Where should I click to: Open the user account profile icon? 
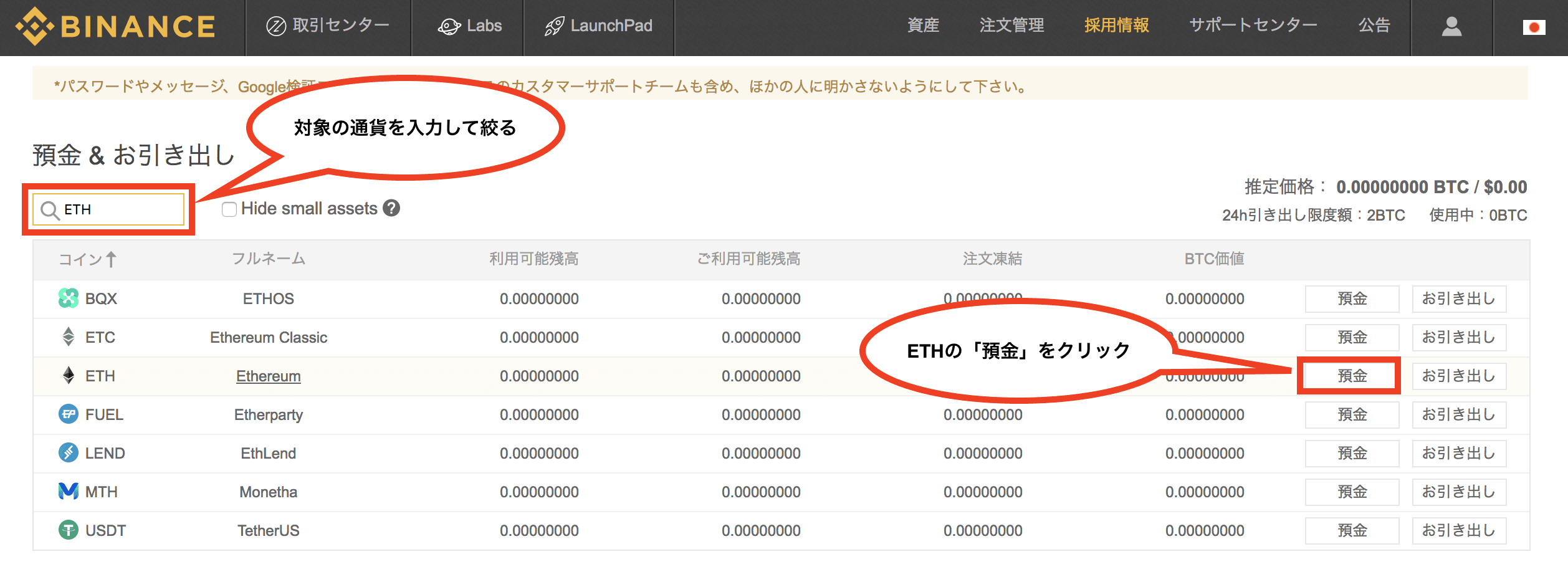click(1451, 26)
